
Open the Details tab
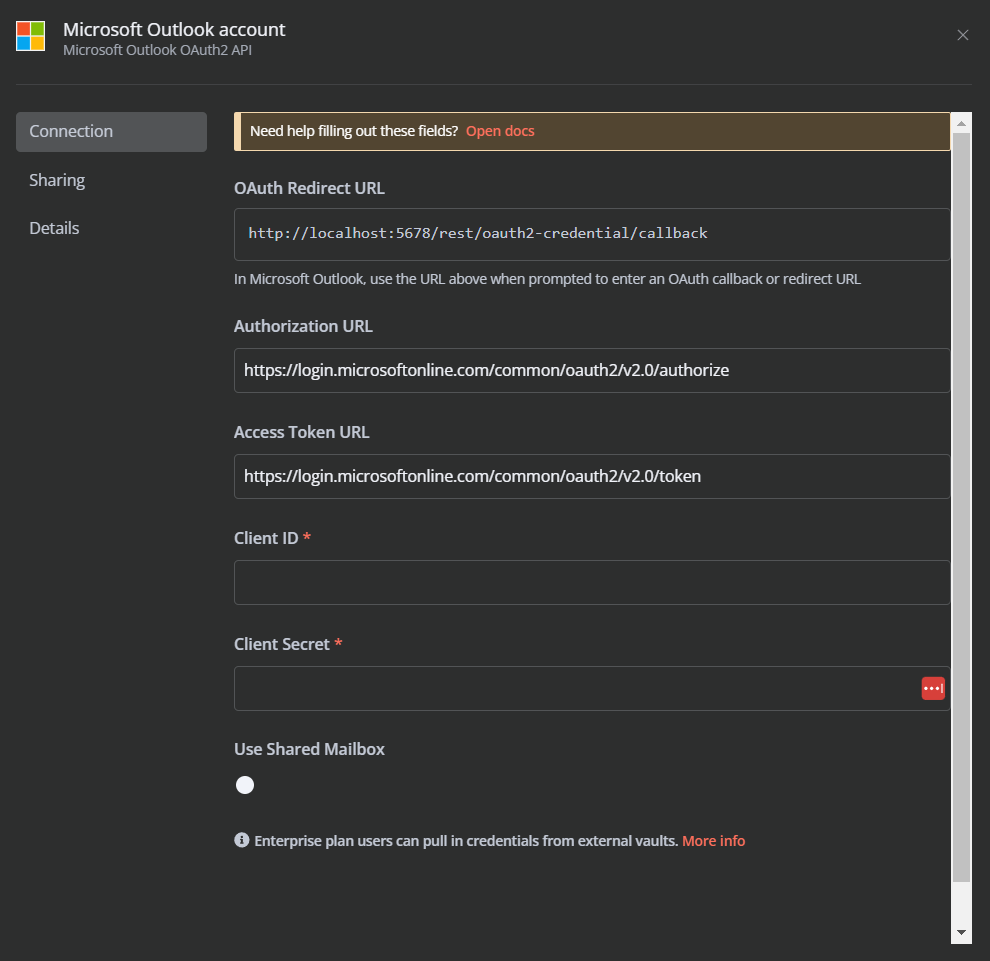click(54, 228)
